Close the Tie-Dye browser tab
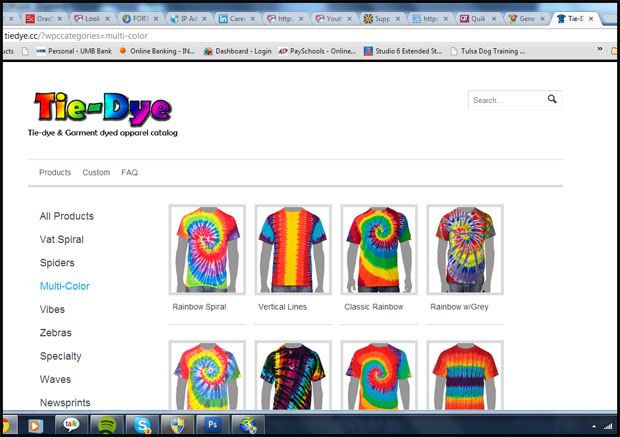 (x=591, y=19)
